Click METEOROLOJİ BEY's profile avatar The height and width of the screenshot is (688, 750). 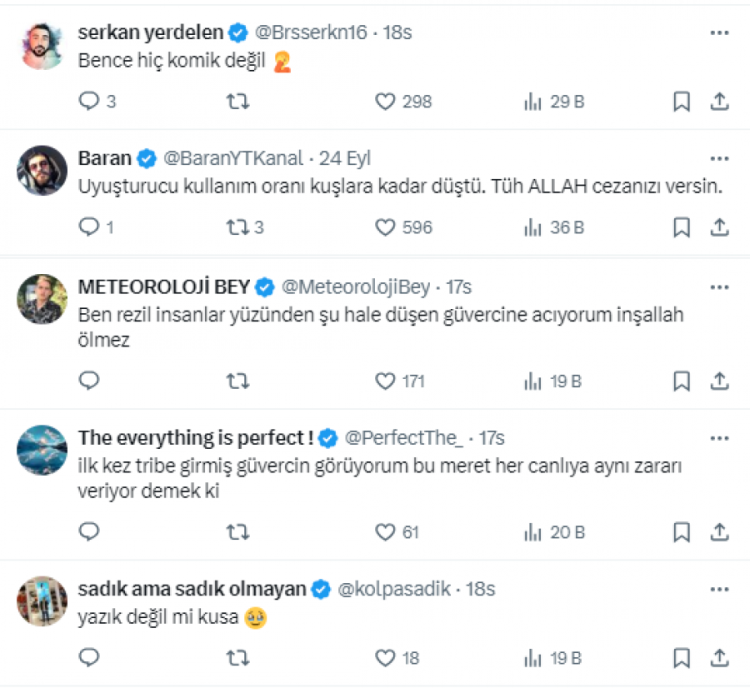coord(42,299)
